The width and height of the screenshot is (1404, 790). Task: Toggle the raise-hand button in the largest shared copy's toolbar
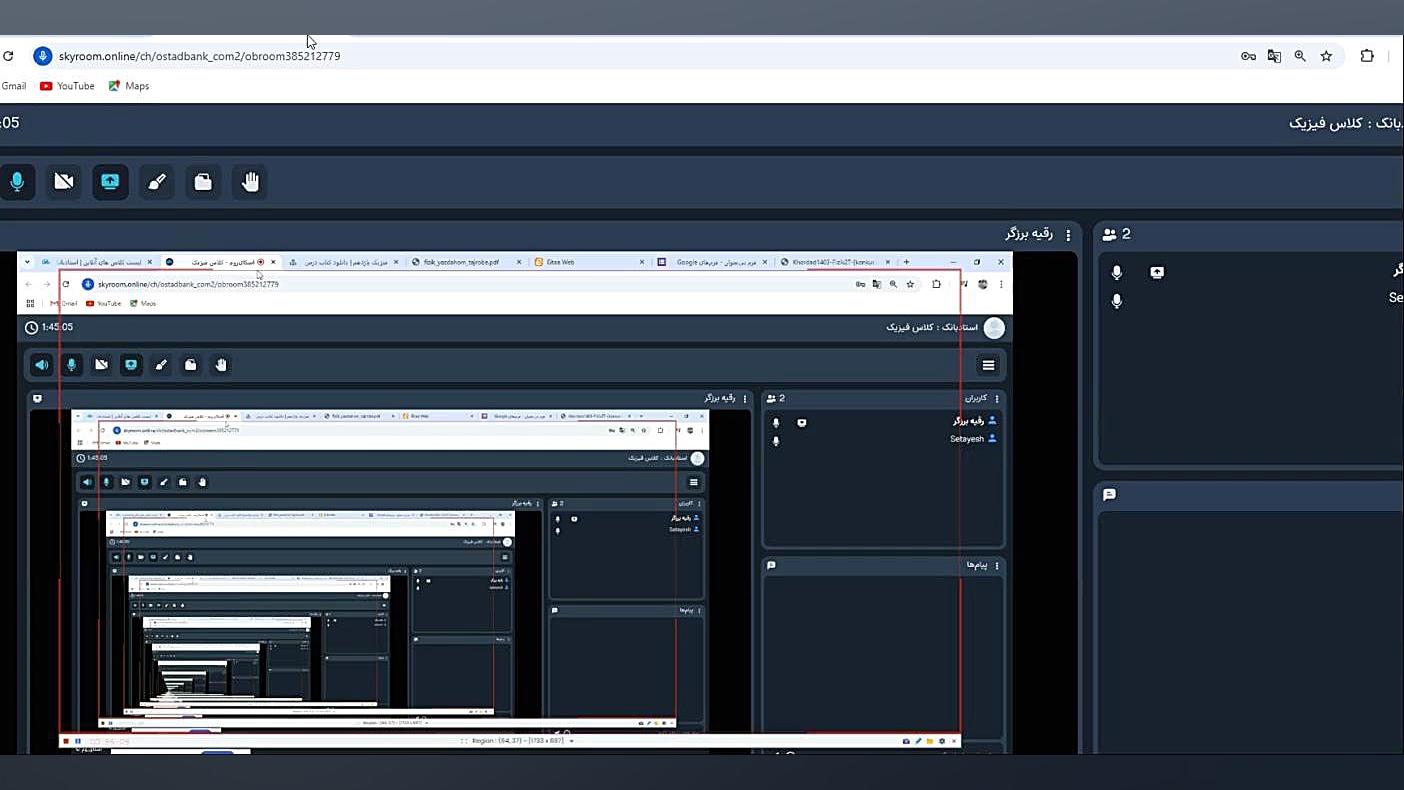221,365
